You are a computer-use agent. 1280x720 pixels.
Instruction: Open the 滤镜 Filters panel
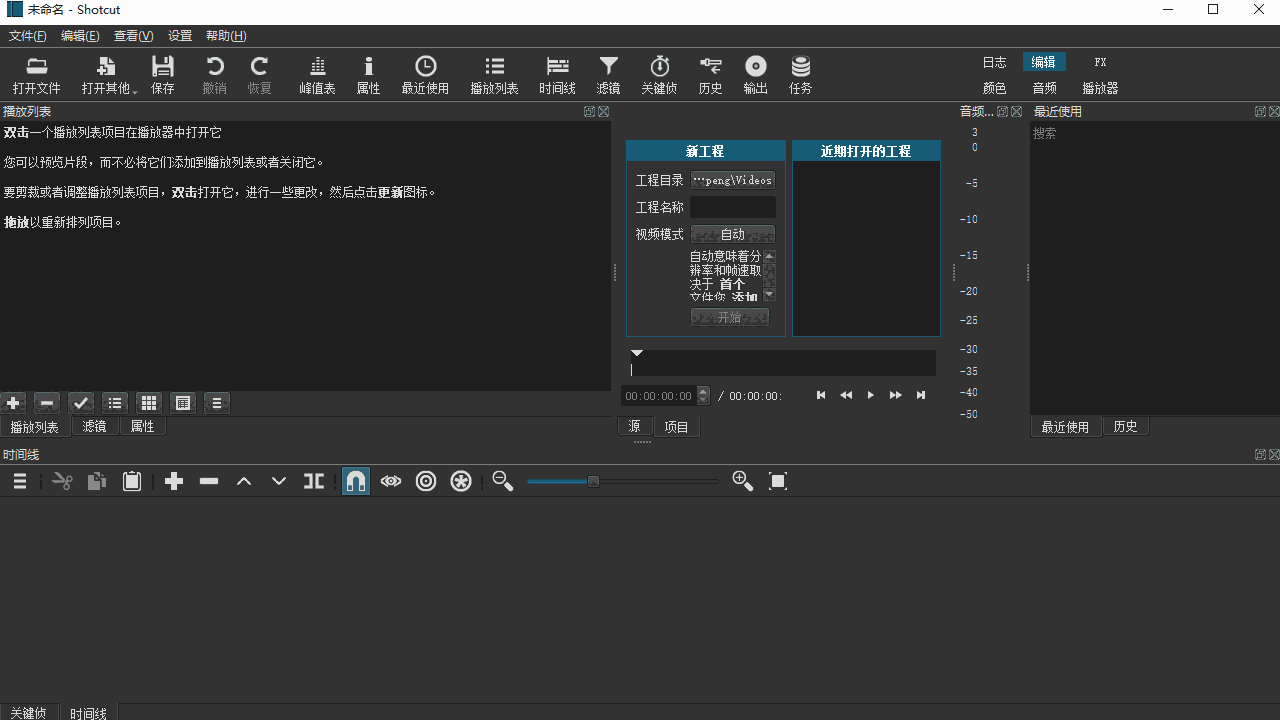pyautogui.click(x=608, y=75)
